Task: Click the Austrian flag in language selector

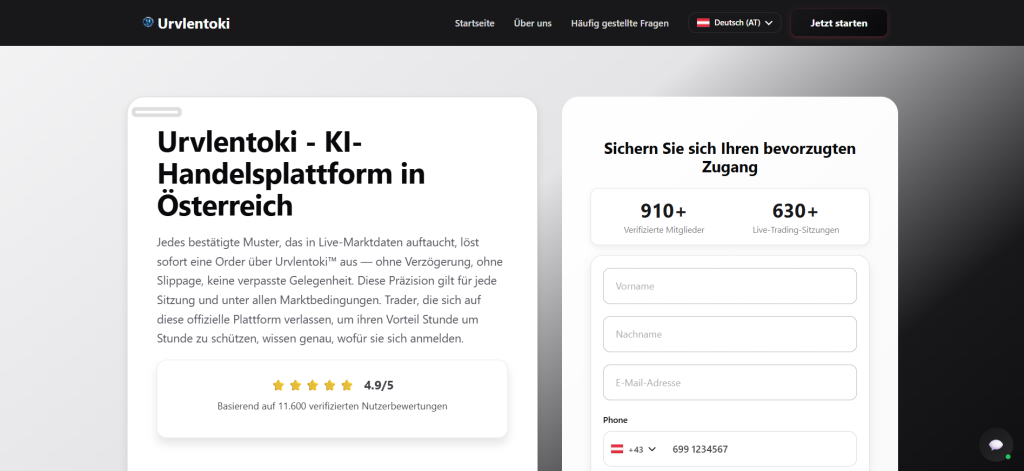Action: 703,23
